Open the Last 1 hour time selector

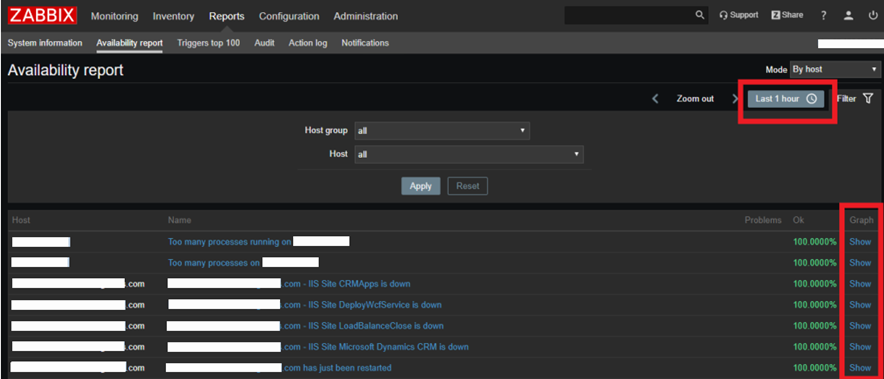786,99
